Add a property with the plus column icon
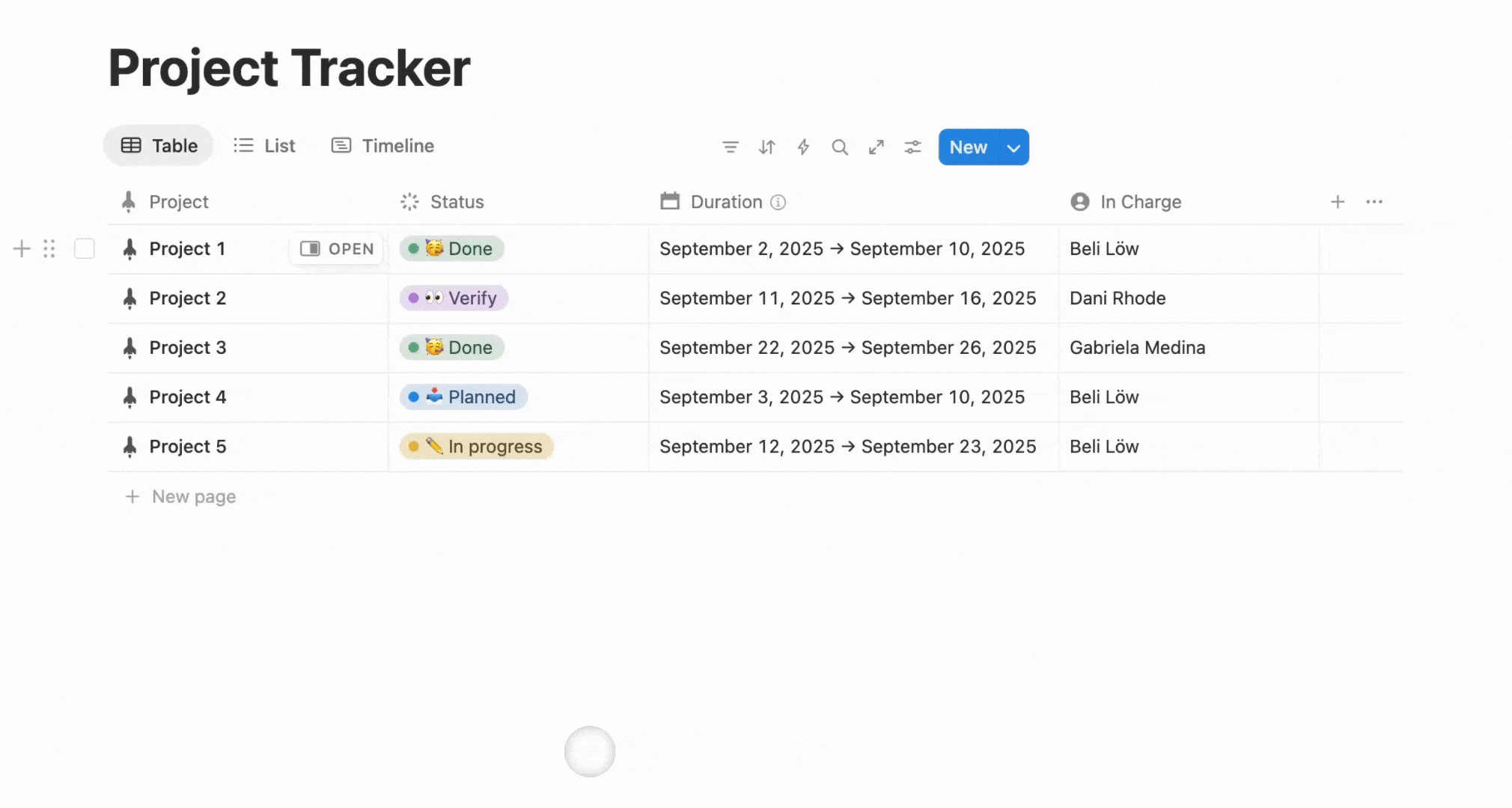Image resolution: width=1512 pixels, height=808 pixels. point(1338,201)
